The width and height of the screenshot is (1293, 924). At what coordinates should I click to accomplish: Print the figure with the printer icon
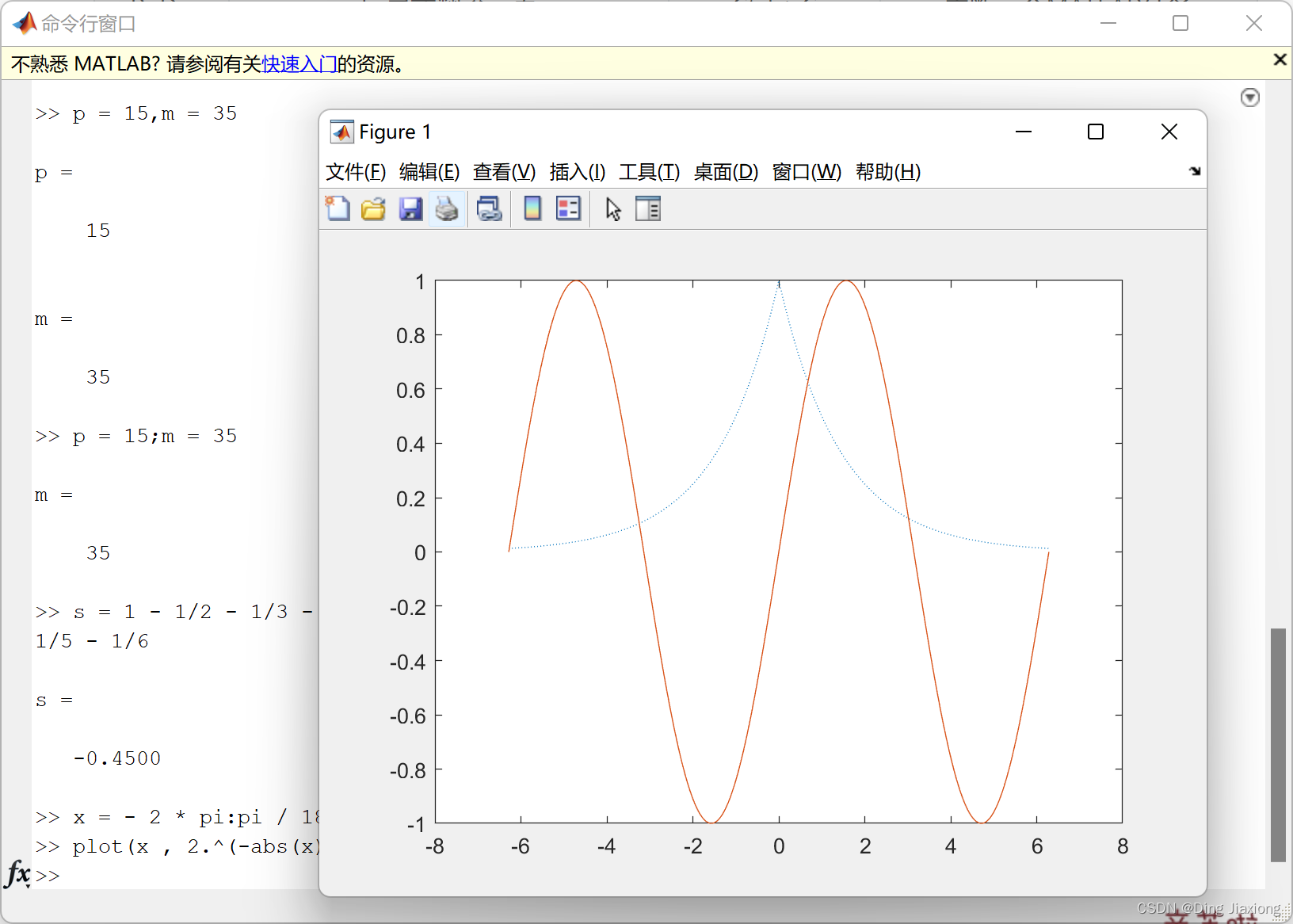click(447, 208)
